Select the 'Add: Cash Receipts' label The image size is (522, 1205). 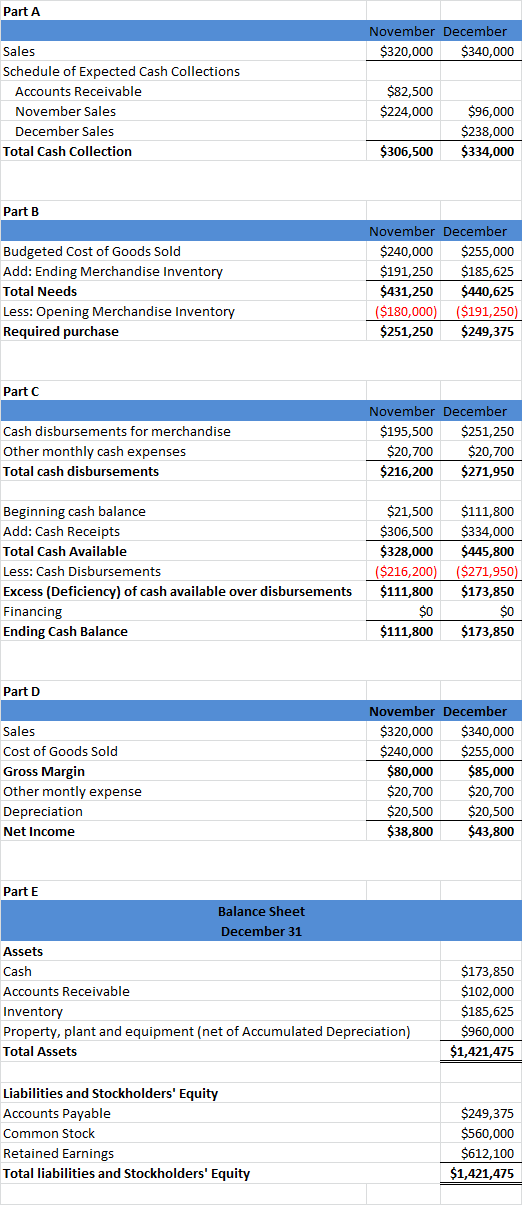(62, 531)
